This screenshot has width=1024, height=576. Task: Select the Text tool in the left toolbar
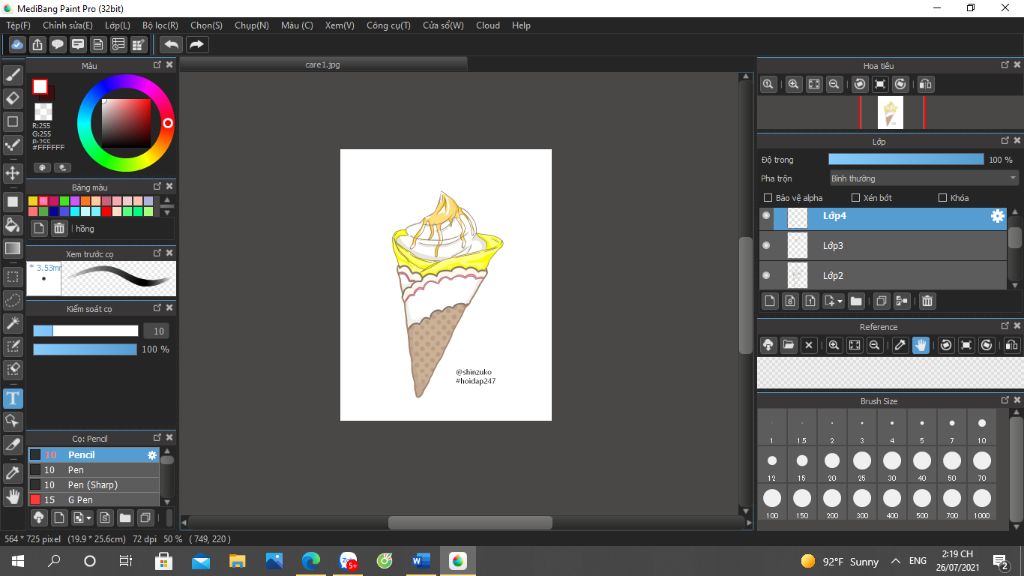pyautogui.click(x=13, y=398)
